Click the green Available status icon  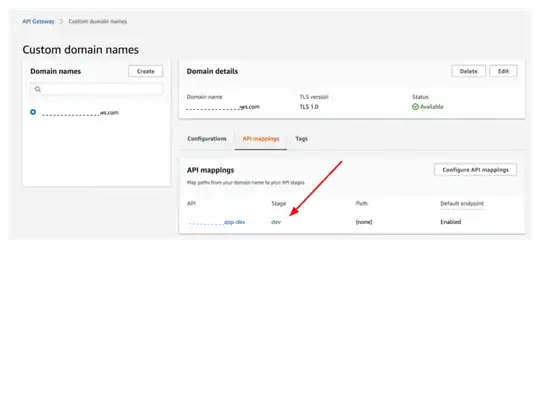(415, 107)
